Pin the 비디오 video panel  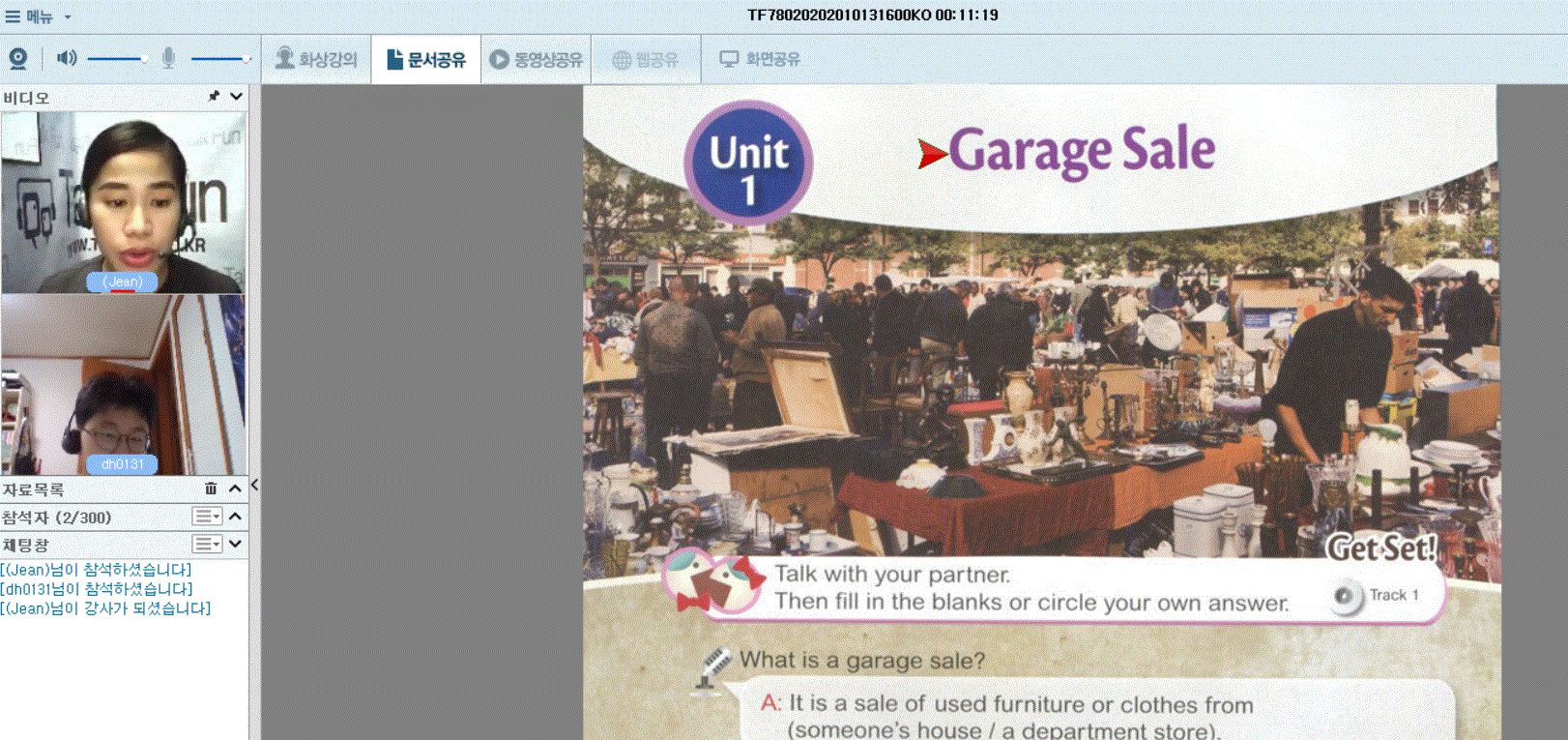[214, 97]
